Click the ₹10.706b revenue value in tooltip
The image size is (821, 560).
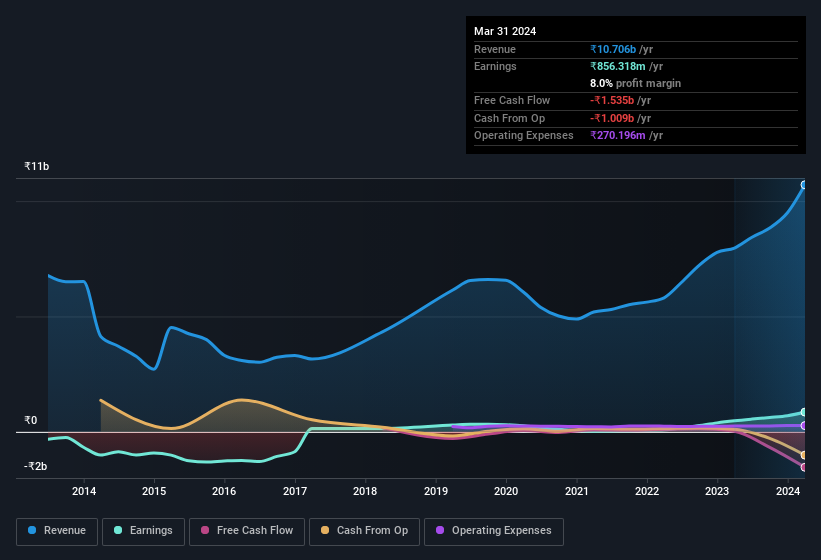(613, 49)
